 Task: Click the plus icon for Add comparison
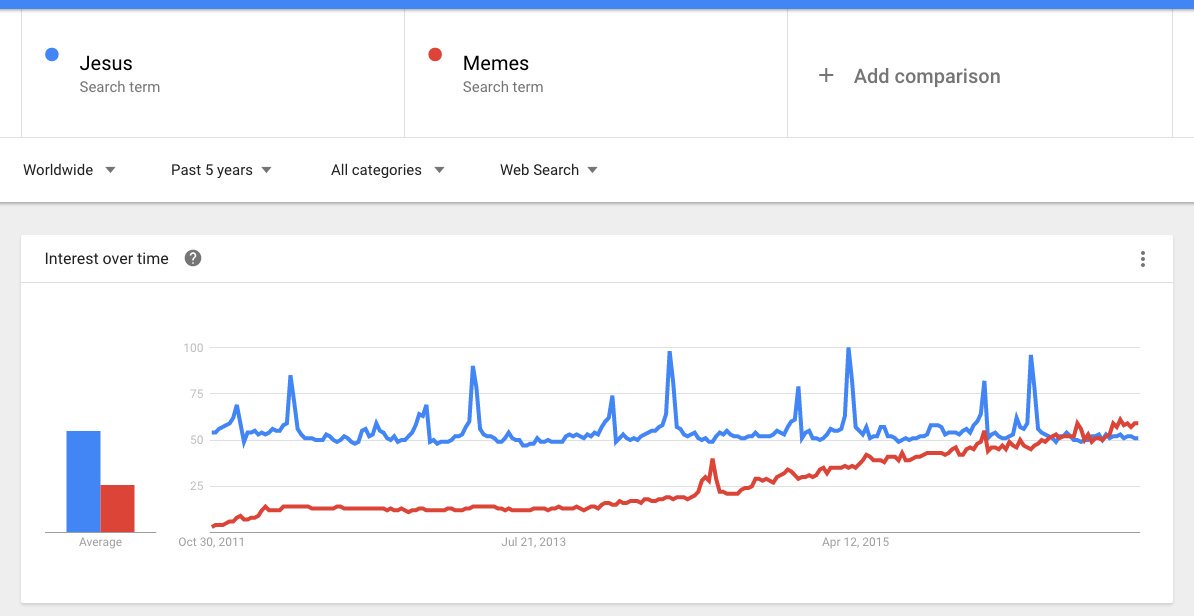(826, 76)
